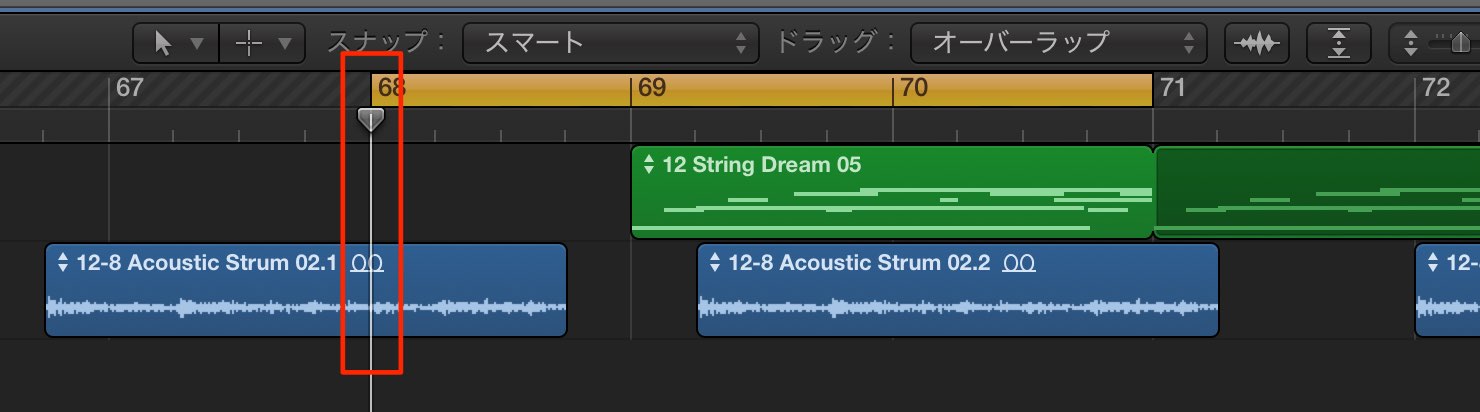The width and height of the screenshot is (1480, 412).
Task: Click loop icon on Acoustic Strum 02.2
Action: coord(1019,264)
